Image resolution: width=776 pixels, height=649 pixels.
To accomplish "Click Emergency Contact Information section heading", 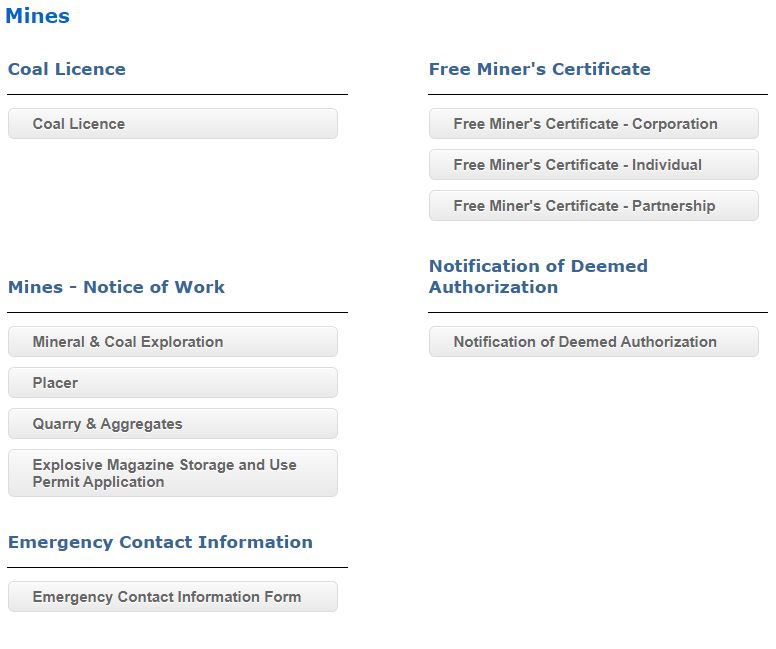I will pos(160,542).
